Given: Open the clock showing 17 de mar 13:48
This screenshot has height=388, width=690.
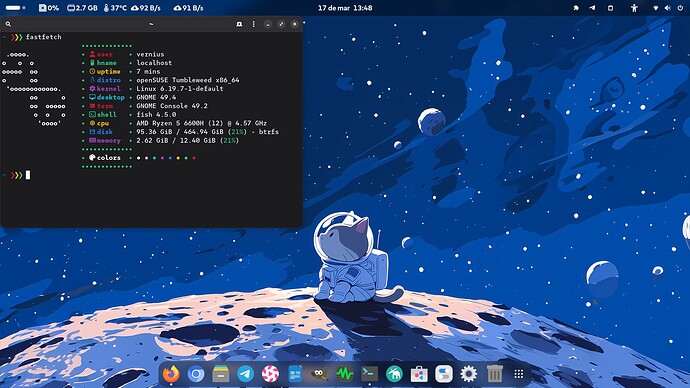Looking at the screenshot, I should click(345, 8).
